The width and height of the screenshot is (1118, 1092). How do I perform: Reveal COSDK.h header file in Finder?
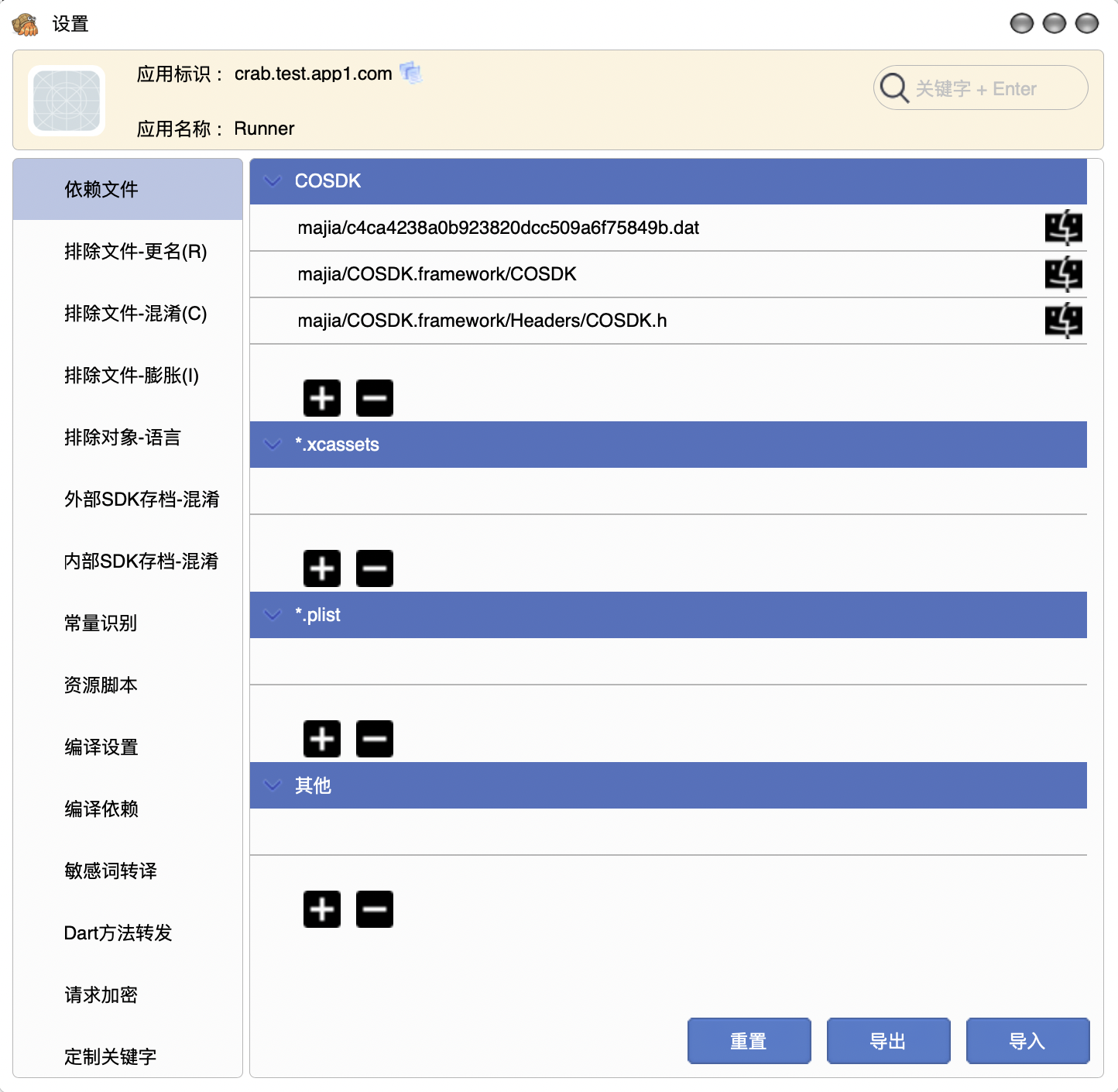(1064, 321)
